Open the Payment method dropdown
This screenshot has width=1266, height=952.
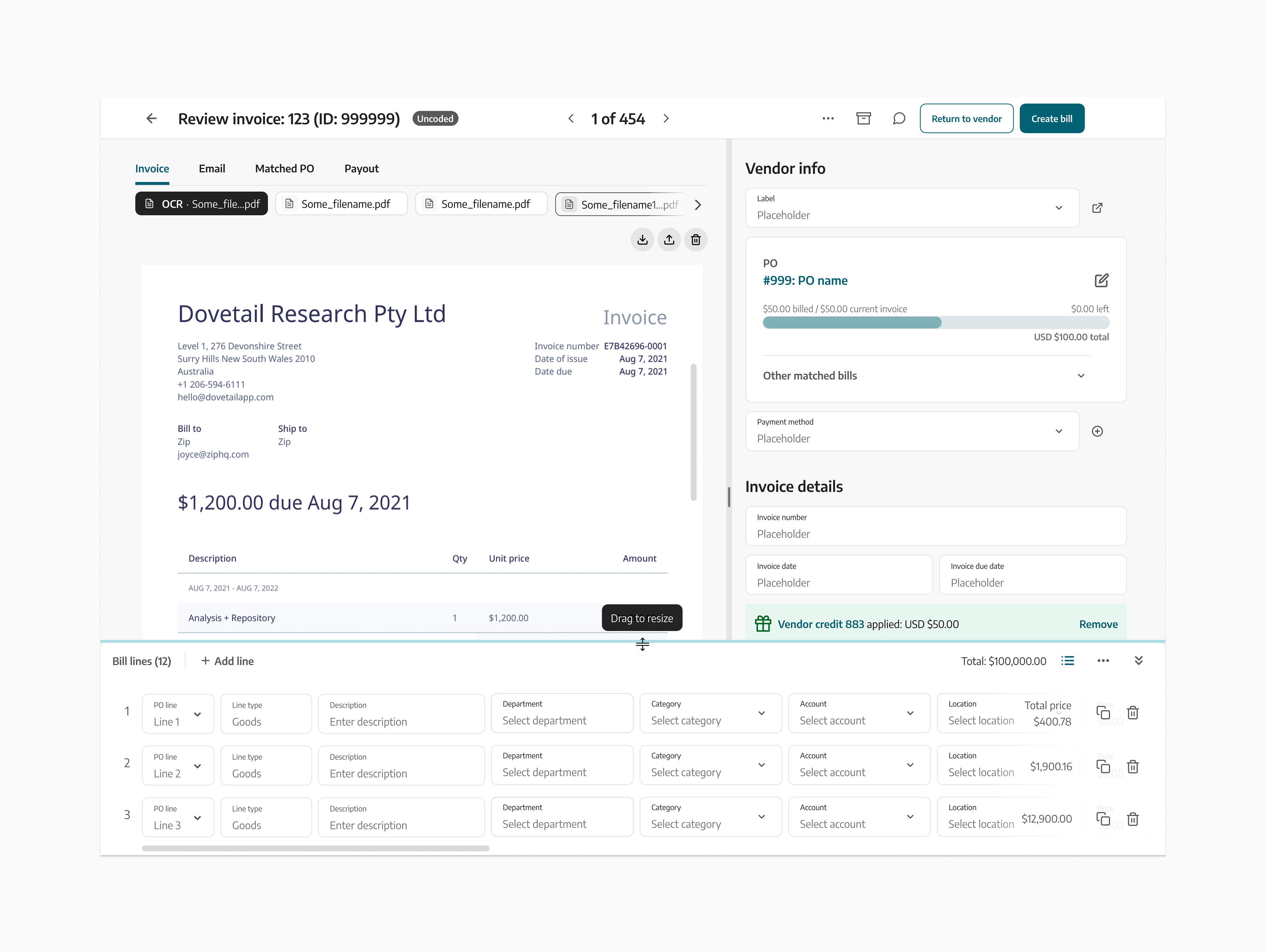tap(912, 431)
